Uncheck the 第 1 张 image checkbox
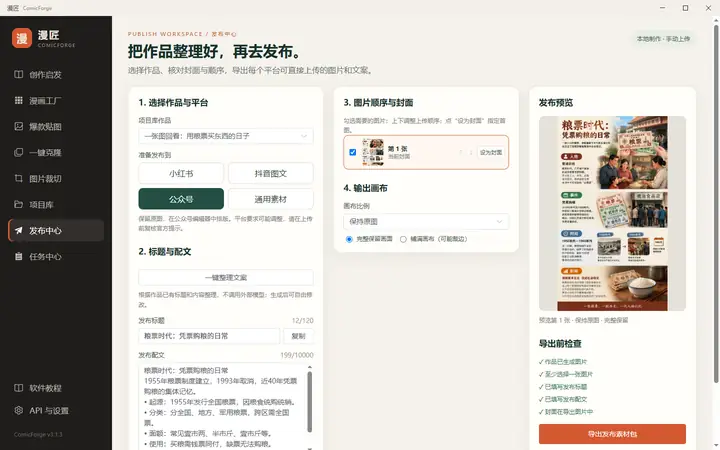The height and width of the screenshot is (450, 720). (x=353, y=152)
